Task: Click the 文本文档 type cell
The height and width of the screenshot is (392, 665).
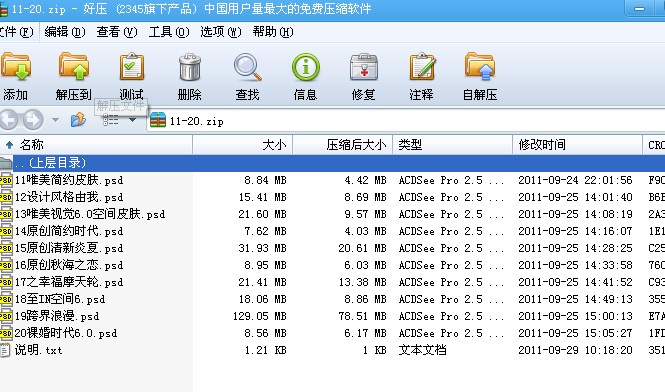Action: [x=422, y=350]
